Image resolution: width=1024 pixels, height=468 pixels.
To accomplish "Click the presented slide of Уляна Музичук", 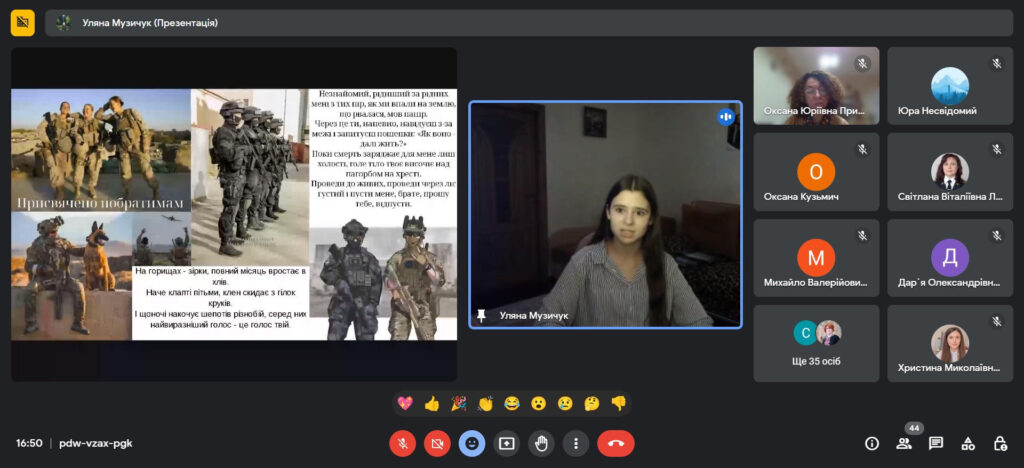I will tap(234, 214).
